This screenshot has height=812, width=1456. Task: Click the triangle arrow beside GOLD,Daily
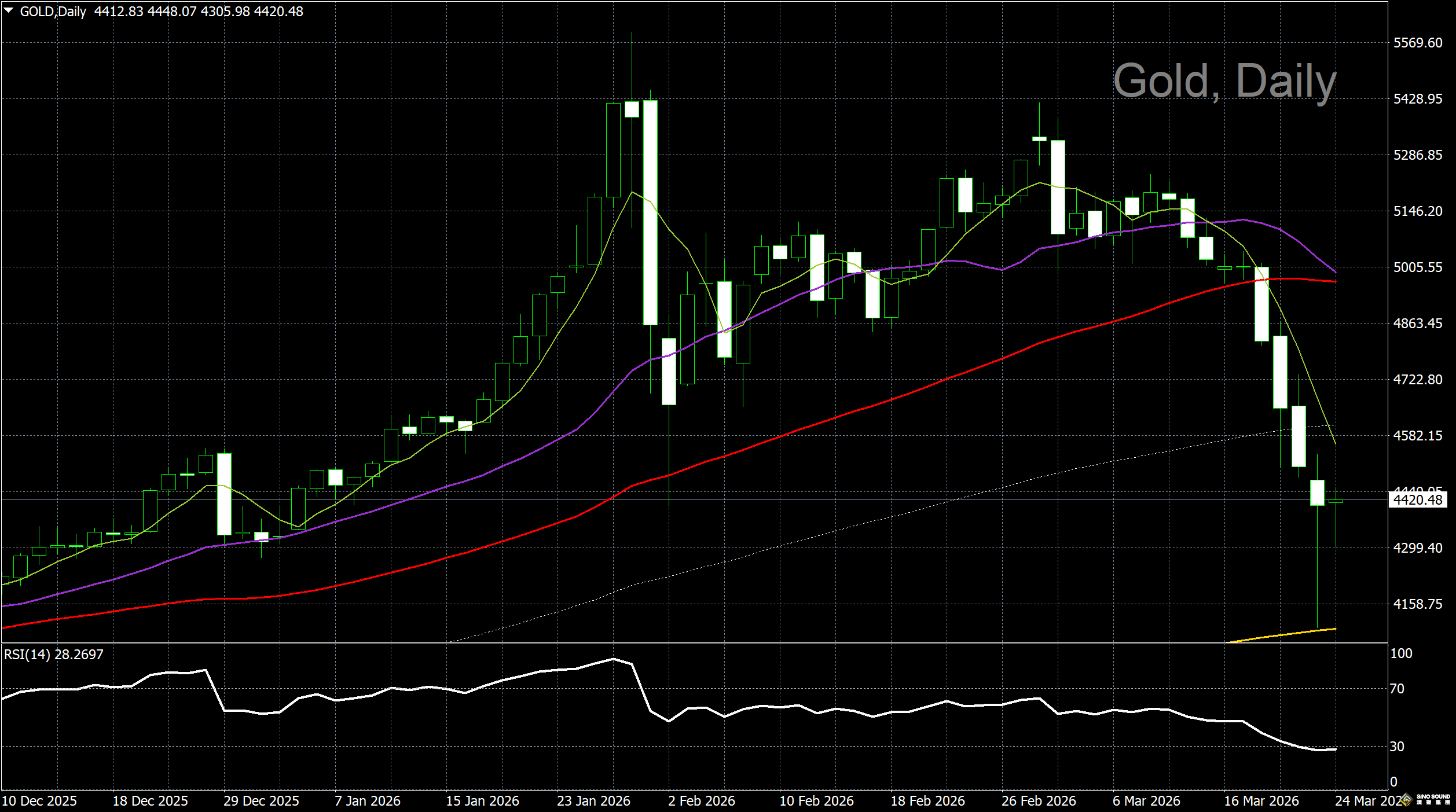click(x=9, y=10)
